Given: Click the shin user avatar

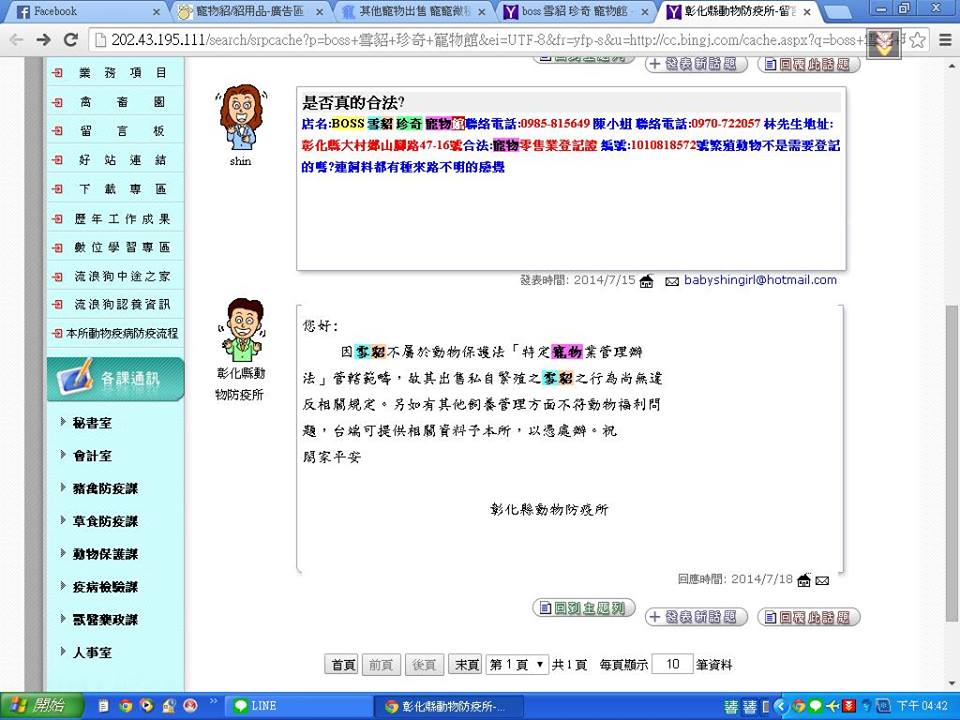Looking at the screenshot, I should click(x=240, y=119).
